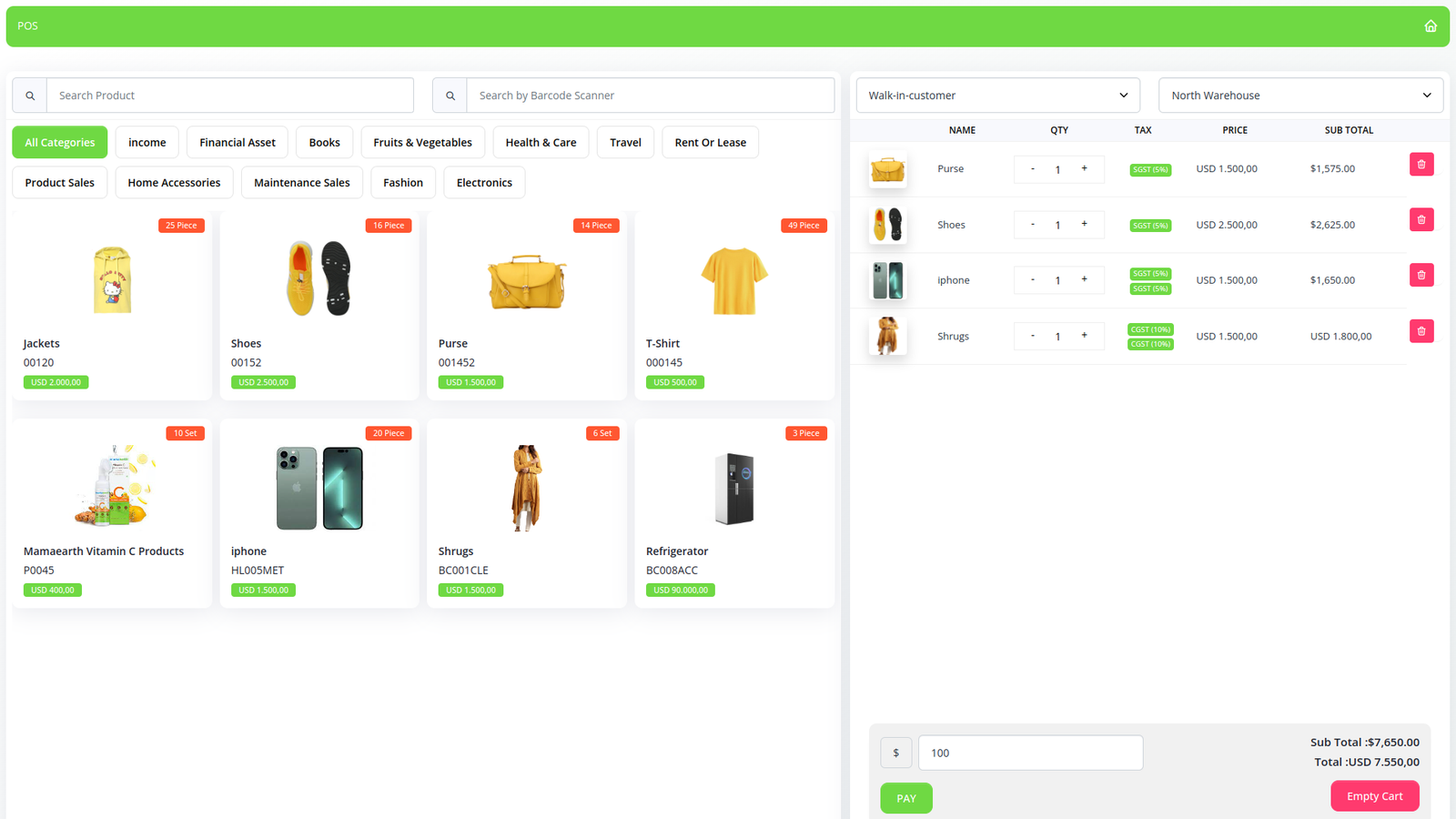Click the dollar sign discount icon

895,753
